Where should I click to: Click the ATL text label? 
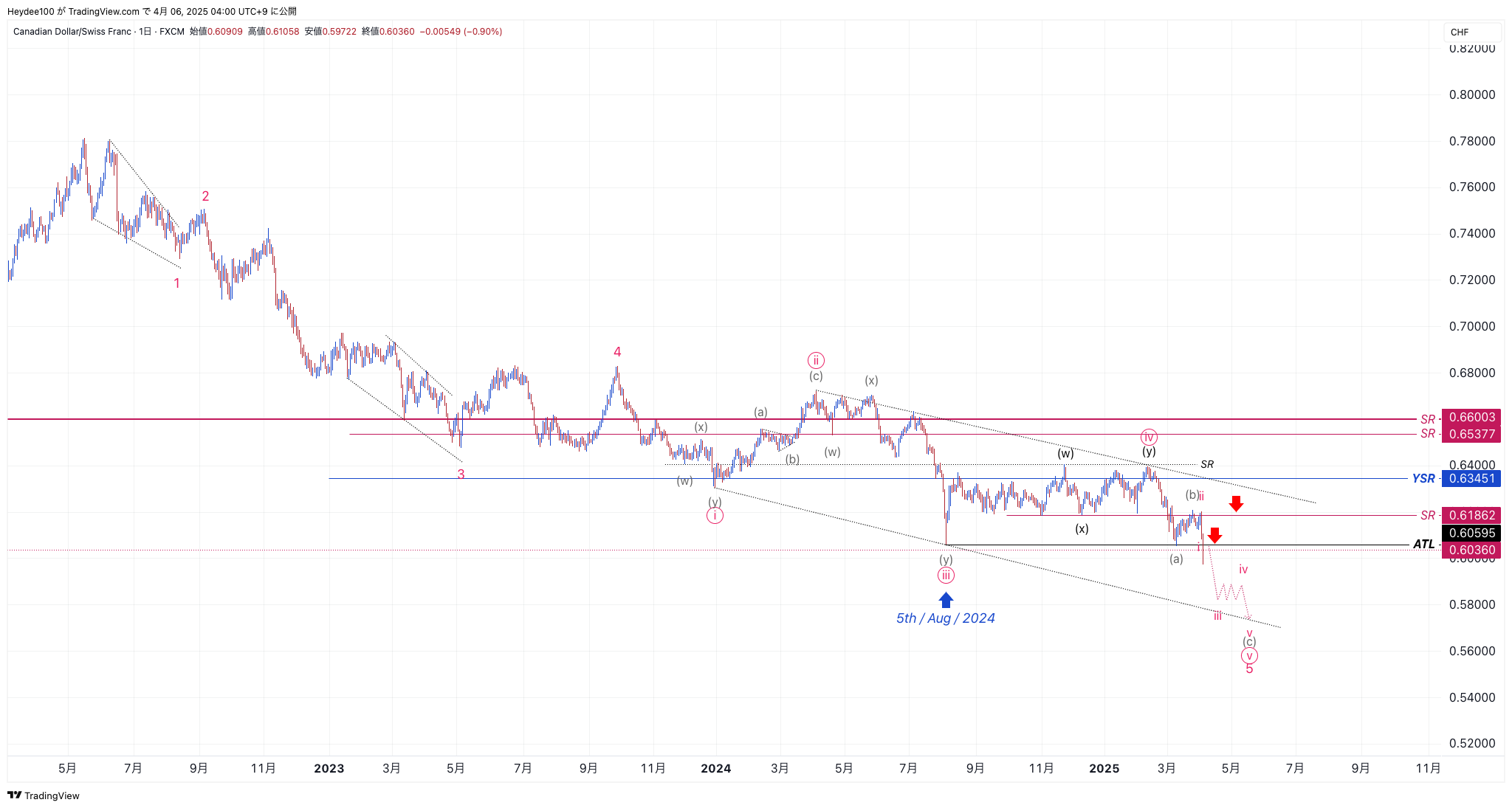[1423, 545]
